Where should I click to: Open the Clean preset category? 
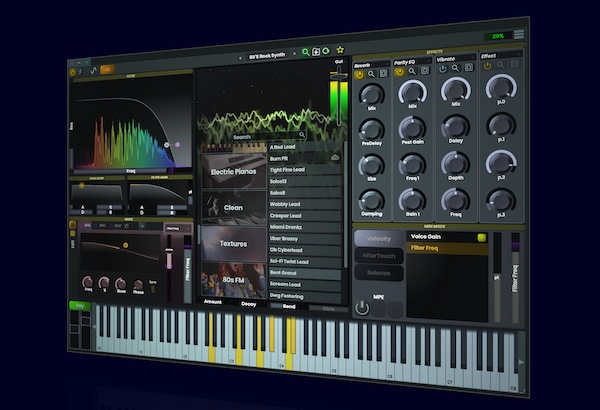coord(233,207)
